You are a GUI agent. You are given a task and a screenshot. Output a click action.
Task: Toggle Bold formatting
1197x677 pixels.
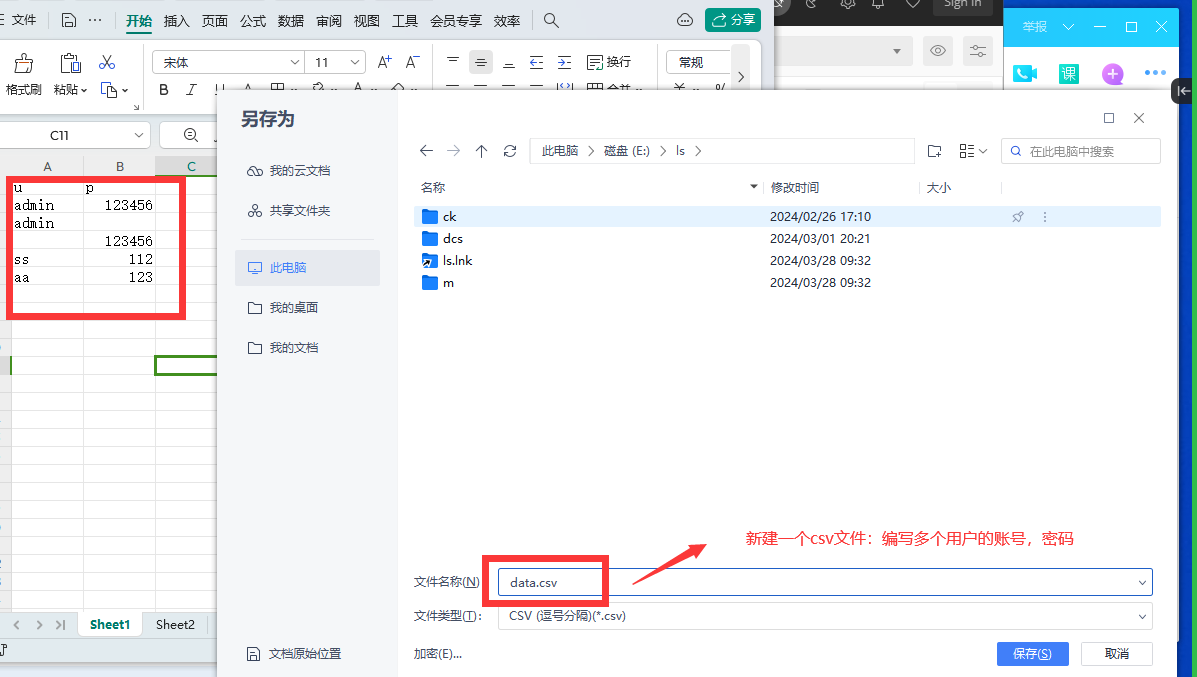163,90
